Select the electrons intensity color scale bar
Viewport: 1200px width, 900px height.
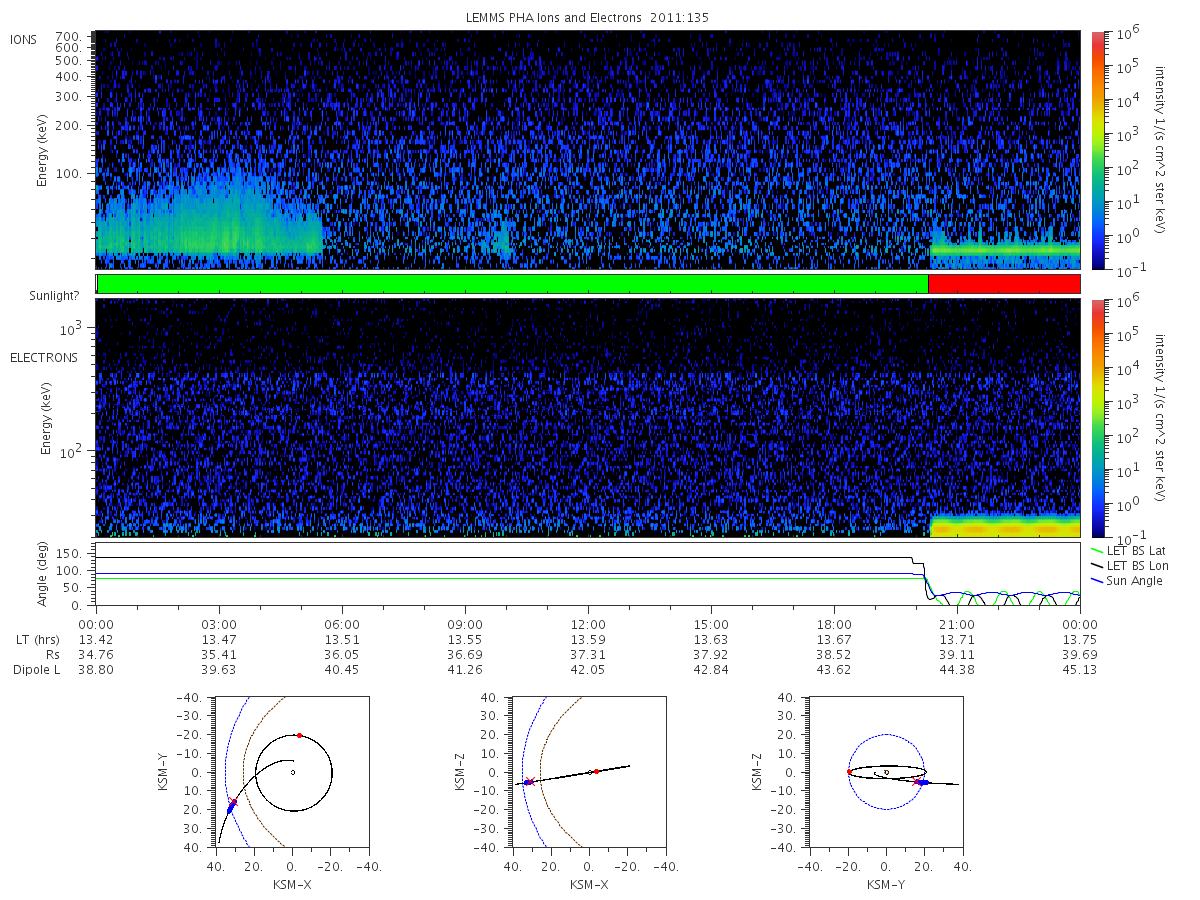click(1097, 418)
